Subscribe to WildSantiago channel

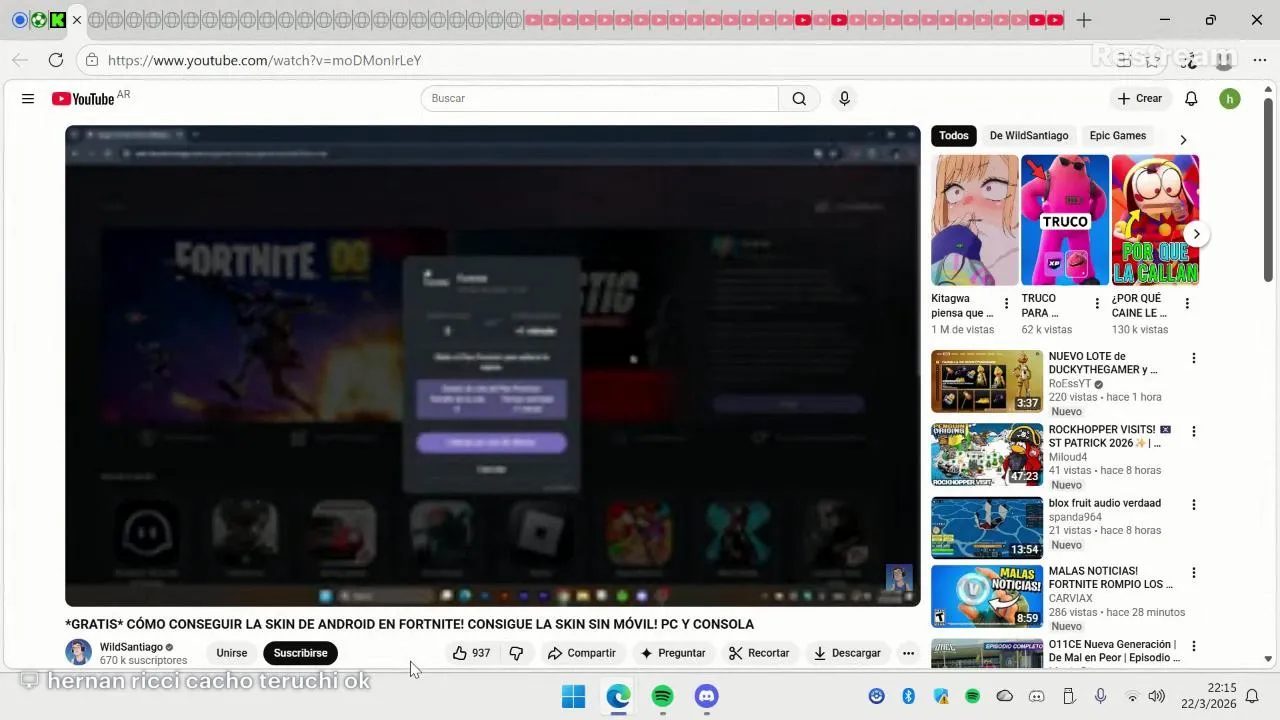[301, 653]
